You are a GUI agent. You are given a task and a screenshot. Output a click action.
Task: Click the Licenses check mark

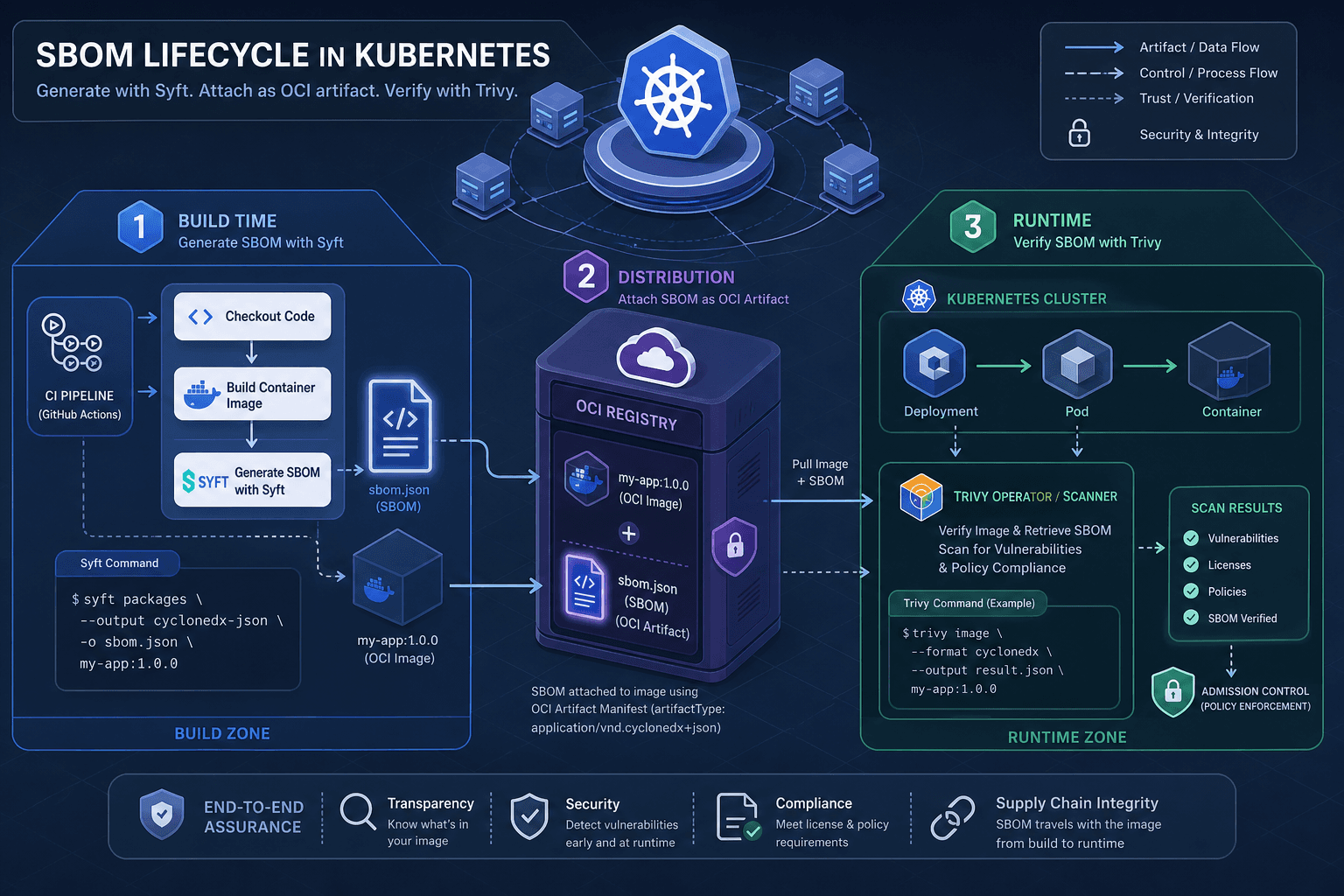point(1191,565)
